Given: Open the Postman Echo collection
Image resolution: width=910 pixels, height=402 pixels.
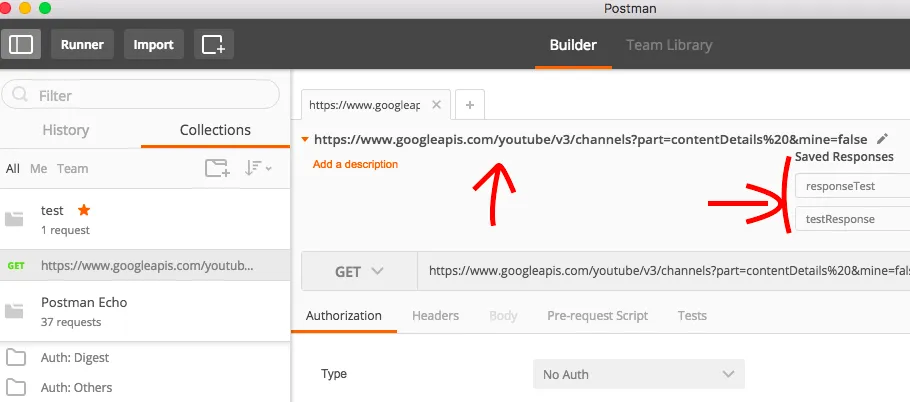Looking at the screenshot, I should (x=145, y=311).
